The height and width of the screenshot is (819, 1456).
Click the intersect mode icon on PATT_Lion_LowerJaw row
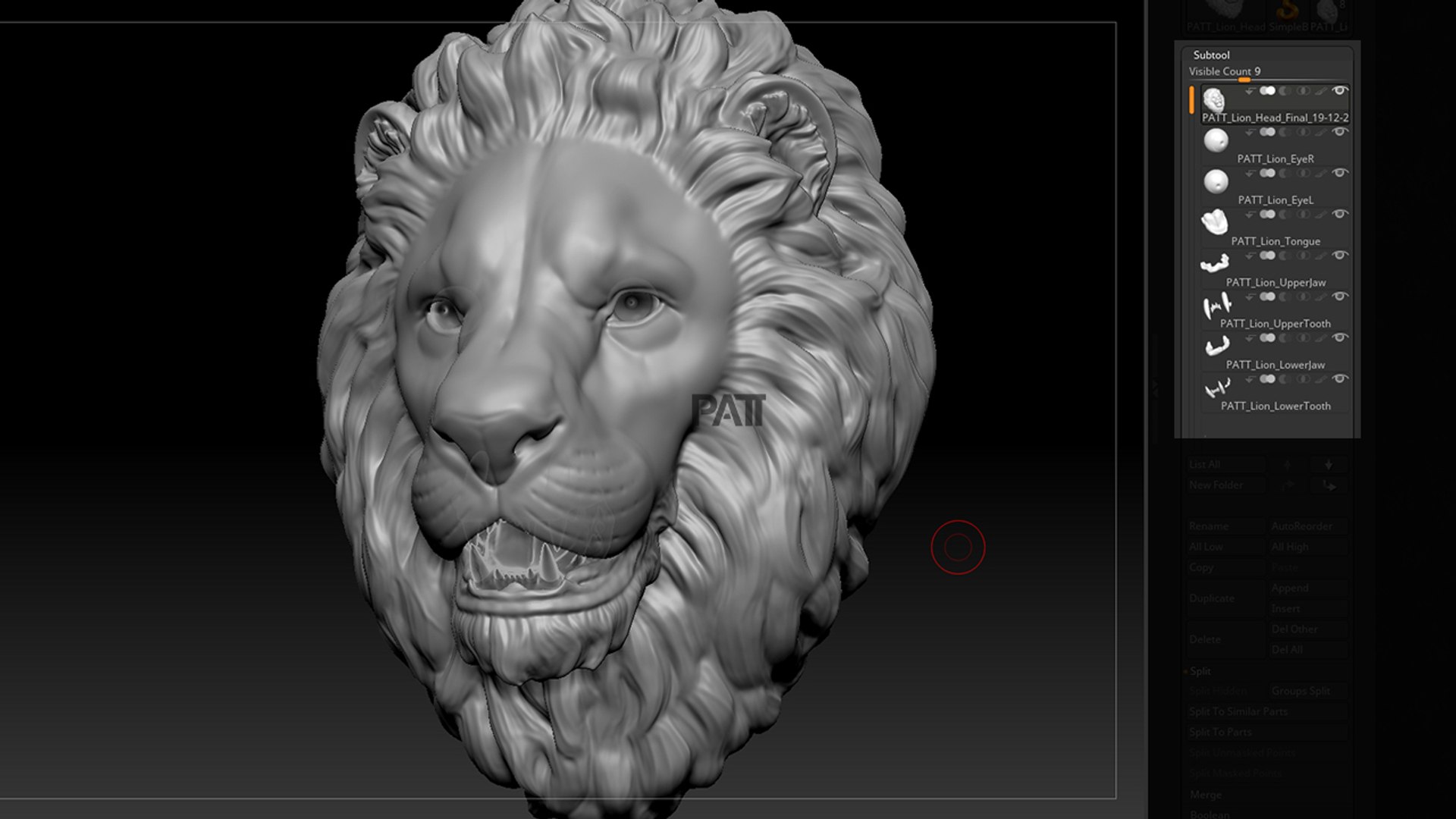coord(1303,338)
